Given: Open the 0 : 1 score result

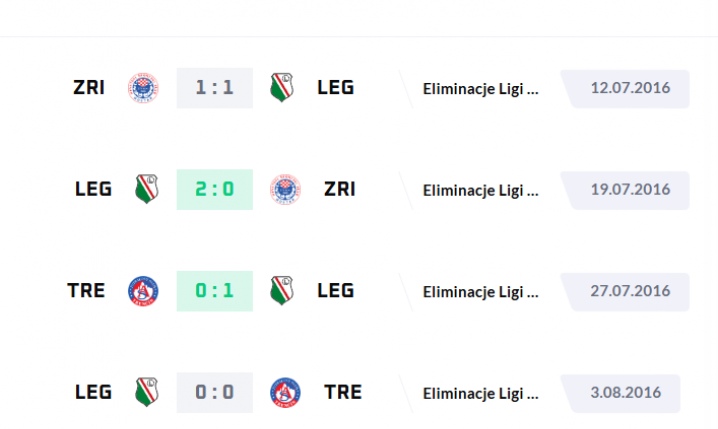Looking at the screenshot, I should [215, 291].
